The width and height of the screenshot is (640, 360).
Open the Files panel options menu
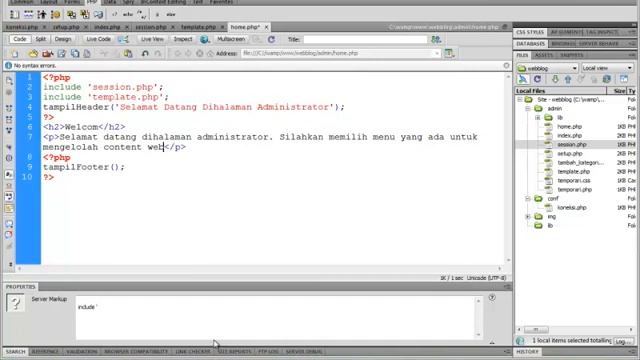(632, 55)
